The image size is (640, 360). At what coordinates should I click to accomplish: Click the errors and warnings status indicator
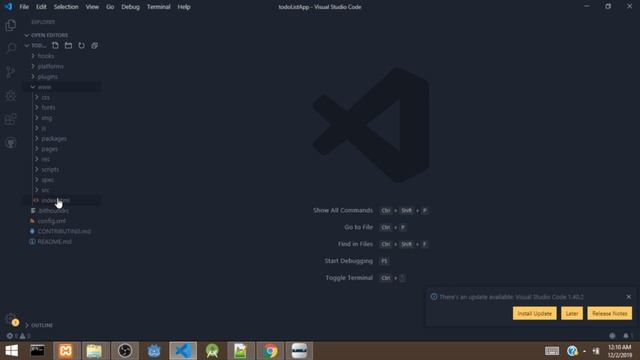click(18, 336)
